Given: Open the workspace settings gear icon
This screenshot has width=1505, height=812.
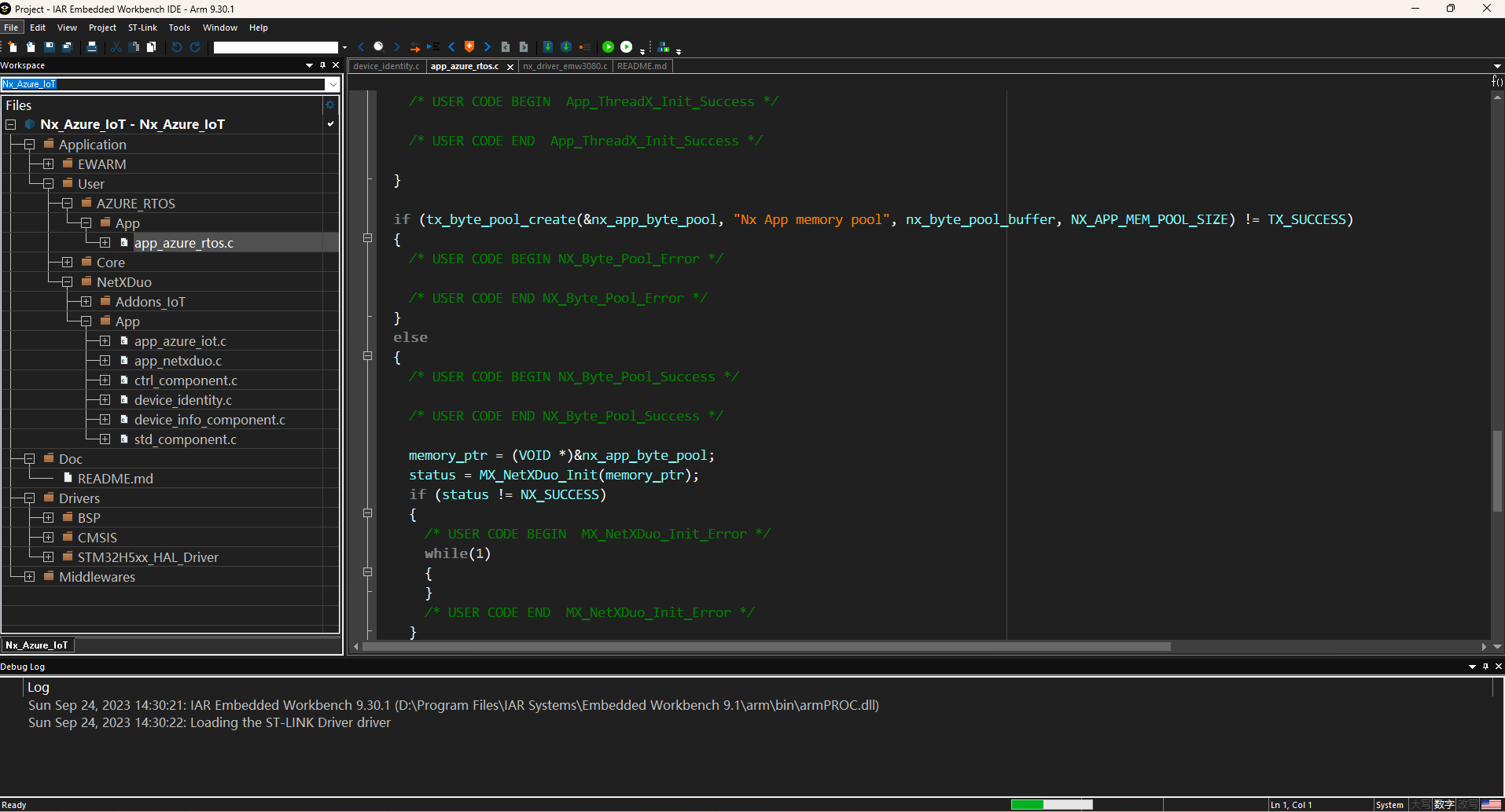Looking at the screenshot, I should pos(330,105).
